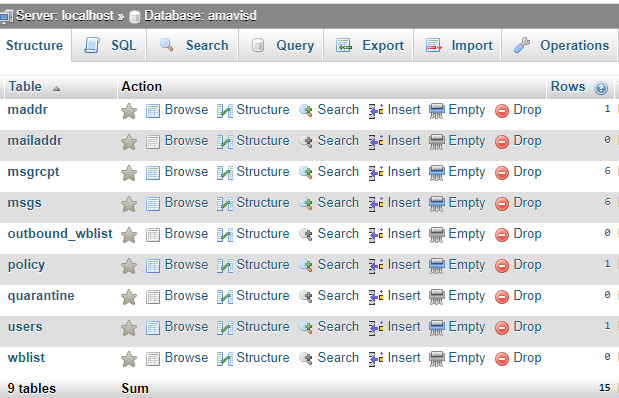Open the SQL tab
Image resolution: width=619 pixels, height=398 pixels.
(109, 45)
